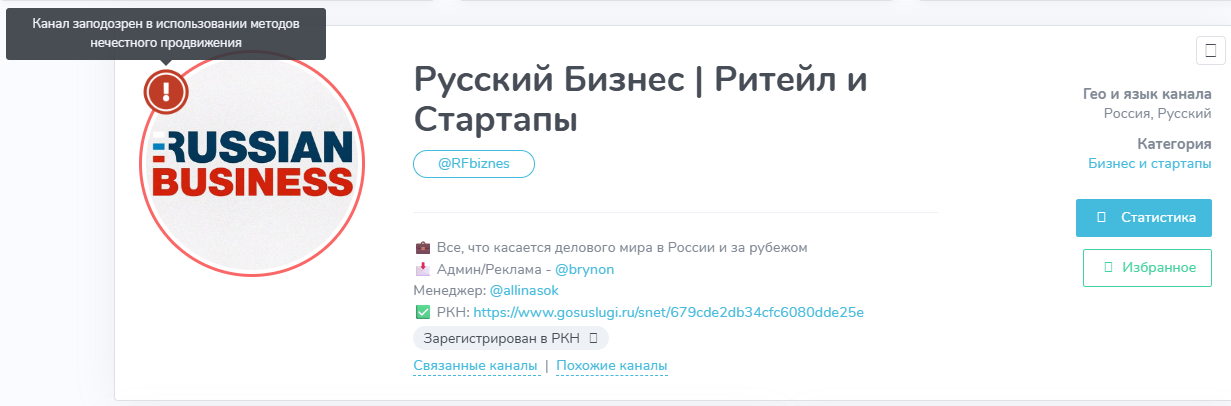Click description line about делового мира в России
The image size is (1231, 406).
[621, 247]
